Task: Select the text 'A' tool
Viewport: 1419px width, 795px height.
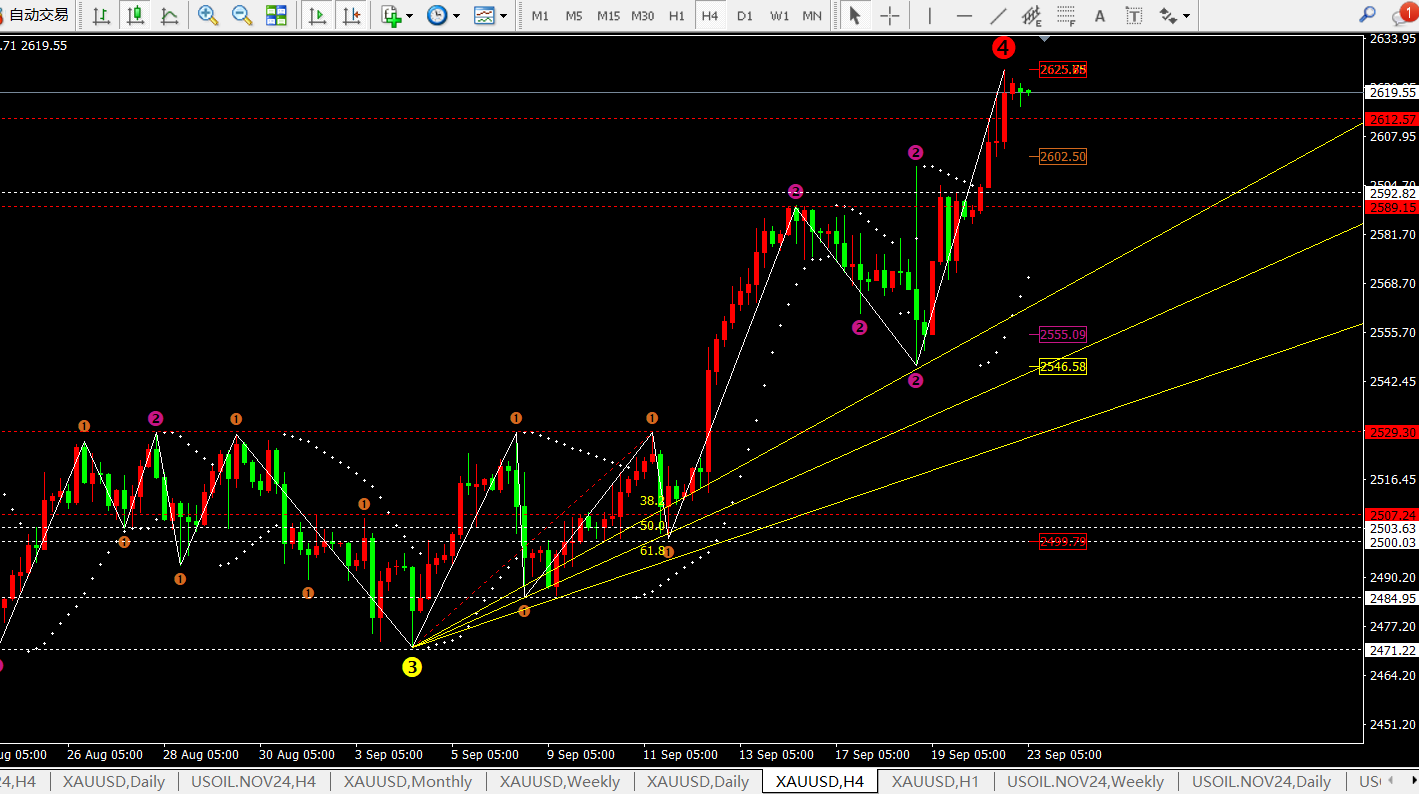Action: [1100, 15]
